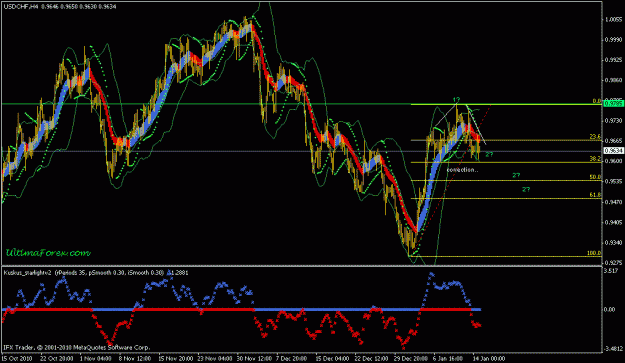Click the 14 Jan 00:00 time label
The image size is (625, 363).
pyautogui.click(x=489, y=358)
